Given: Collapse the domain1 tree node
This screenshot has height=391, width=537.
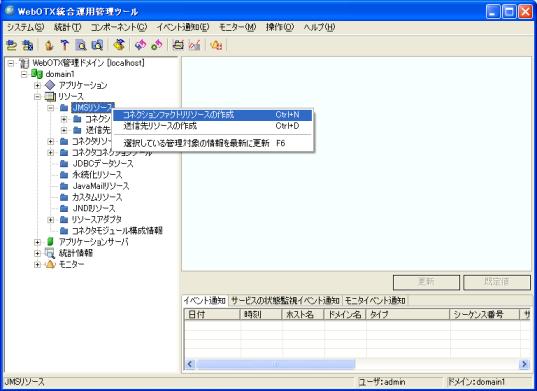Looking at the screenshot, I should point(24,74).
